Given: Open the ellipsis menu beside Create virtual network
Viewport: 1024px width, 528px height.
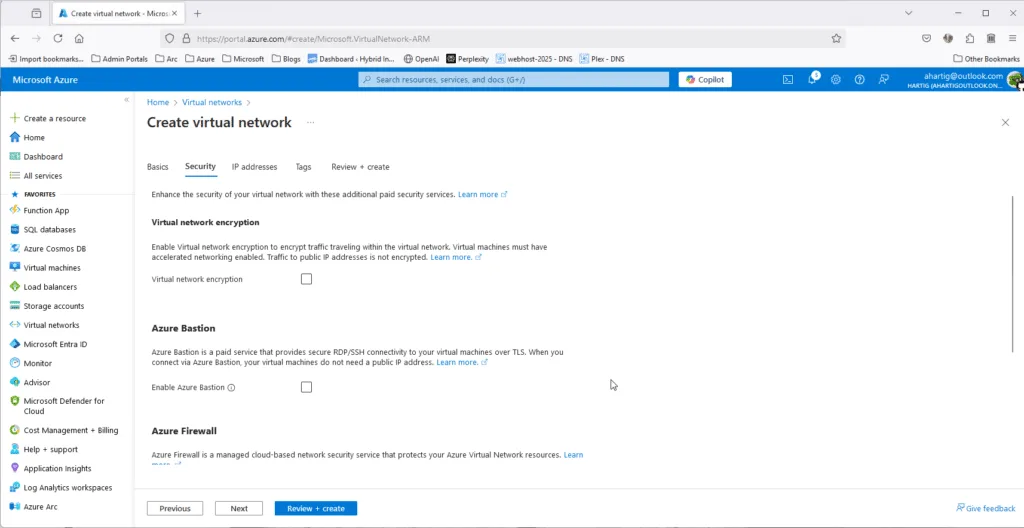Looking at the screenshot, I should pos(311,122).
